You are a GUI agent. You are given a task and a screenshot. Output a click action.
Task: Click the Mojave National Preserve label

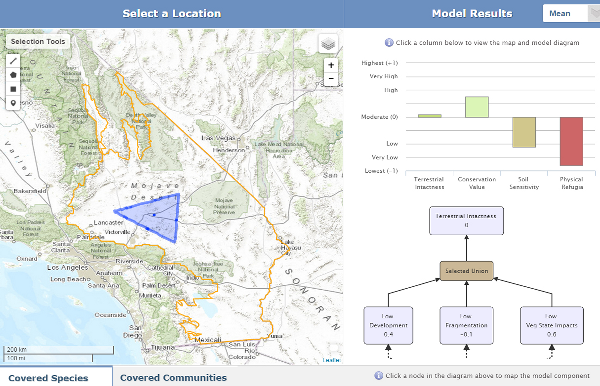(x=224, y=206)
